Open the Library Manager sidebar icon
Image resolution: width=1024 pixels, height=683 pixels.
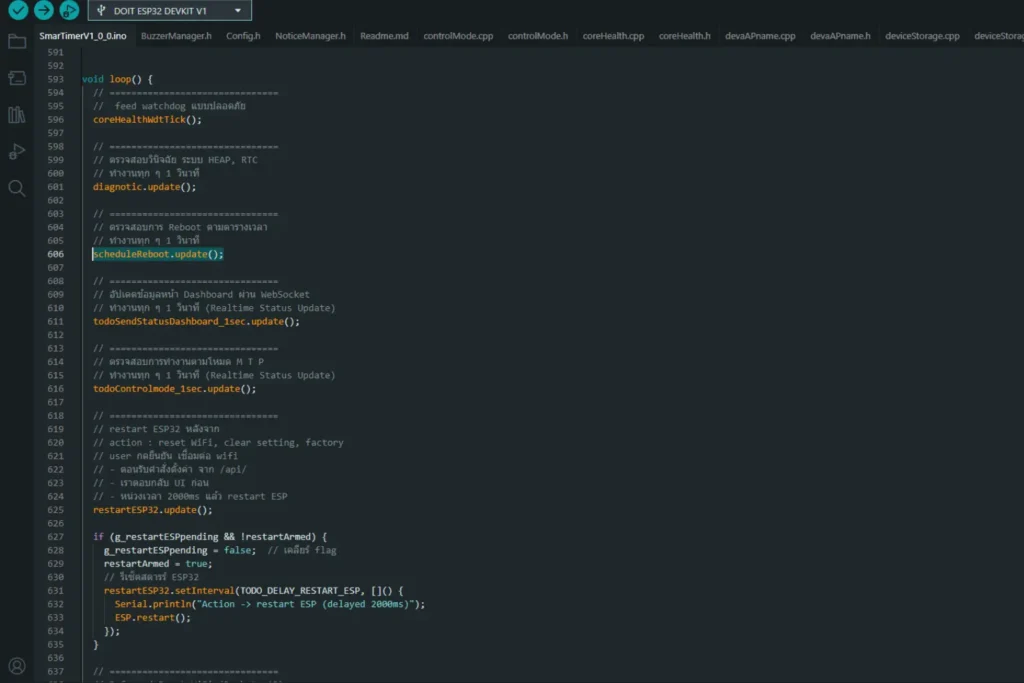(x=17, y=115)
